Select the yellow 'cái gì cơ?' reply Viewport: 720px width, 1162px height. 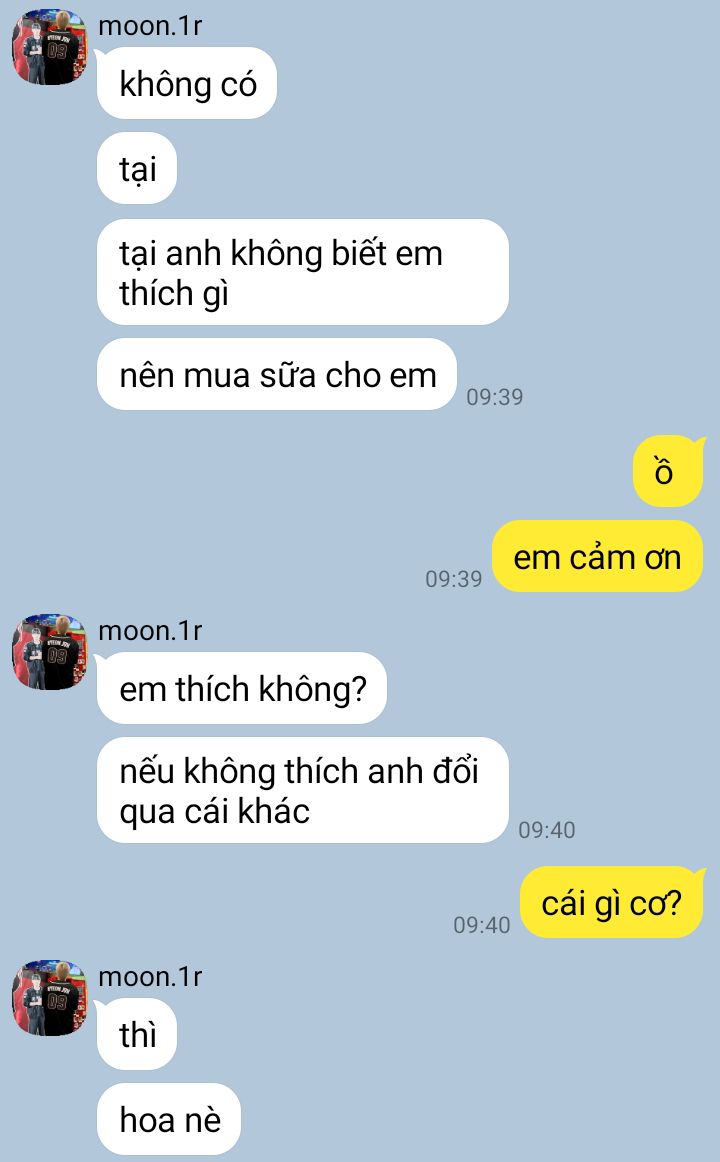611,903
